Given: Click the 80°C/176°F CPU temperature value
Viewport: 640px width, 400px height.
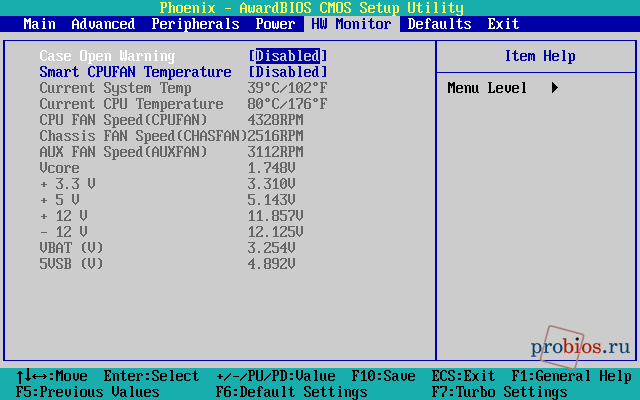Looking at the screenshot, I should (x=288, y=104).
